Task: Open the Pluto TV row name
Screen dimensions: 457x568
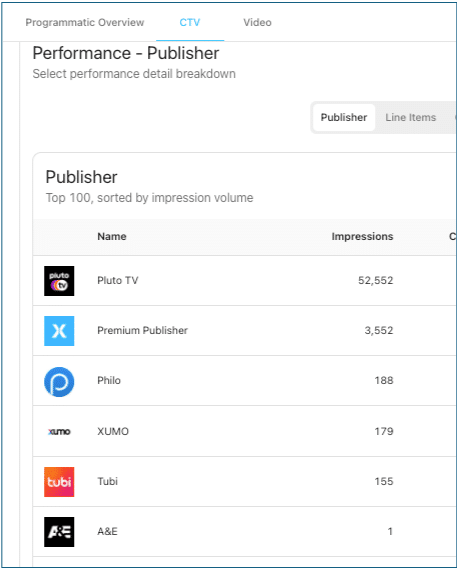Action: (118, 280)
